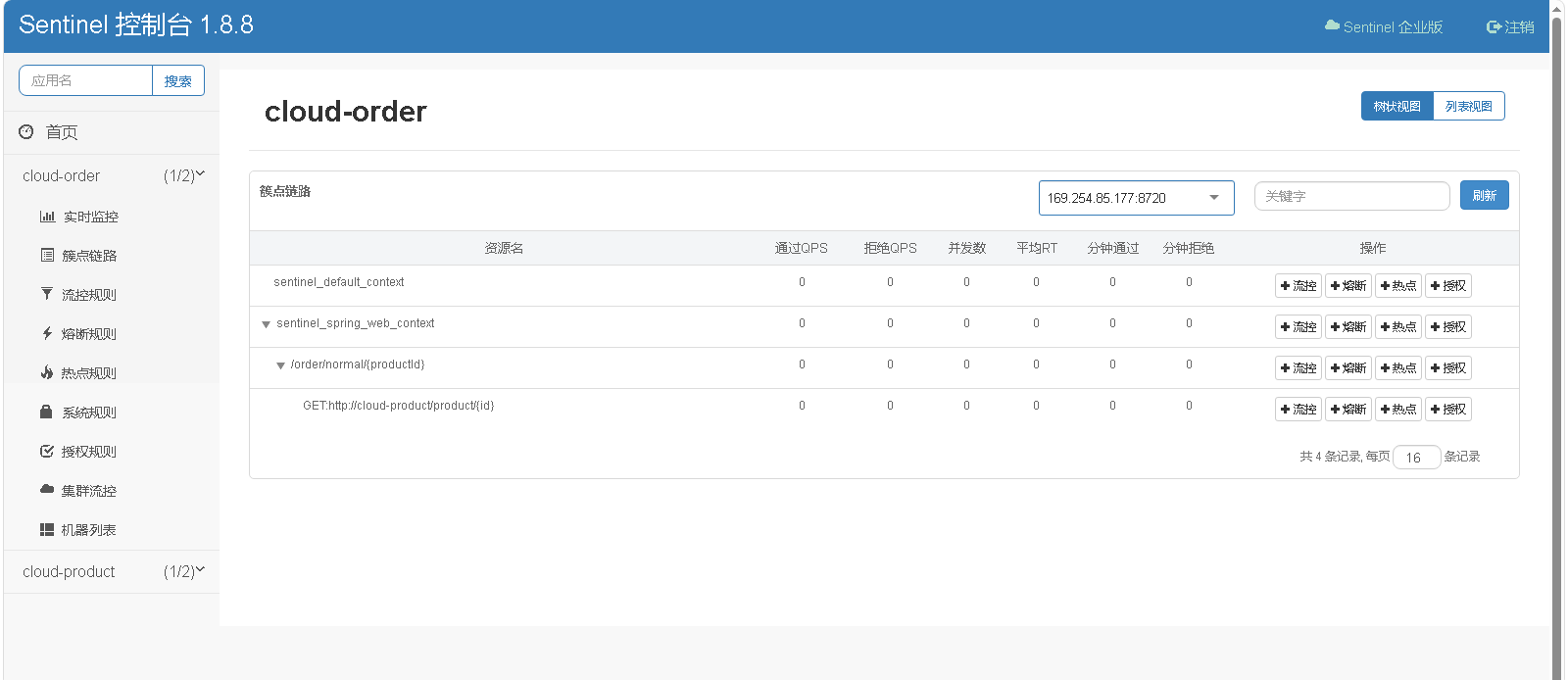Click the records-per-page field showing 16
This screenshot has height=680, width=1568.
[x=1417, y=457]
